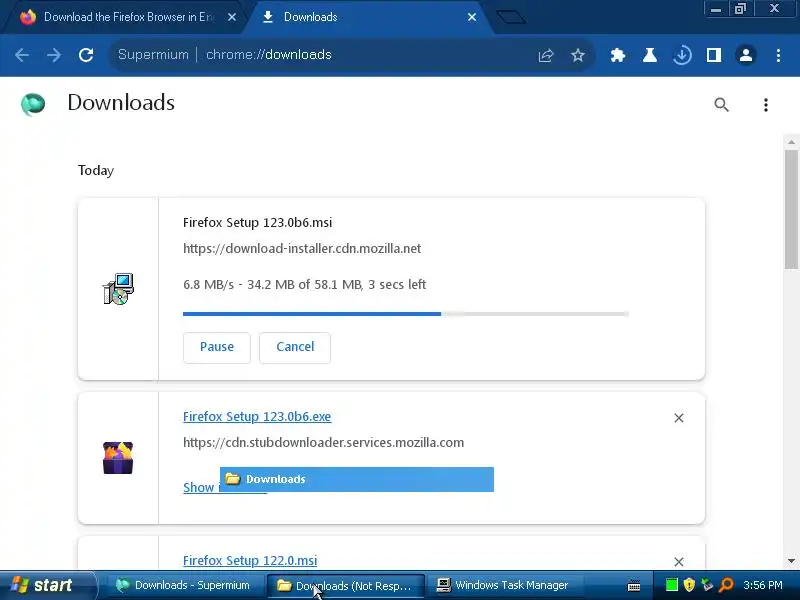Click the Show in folder link
This screenshot has width=800, height=600.
pos(201,487)
